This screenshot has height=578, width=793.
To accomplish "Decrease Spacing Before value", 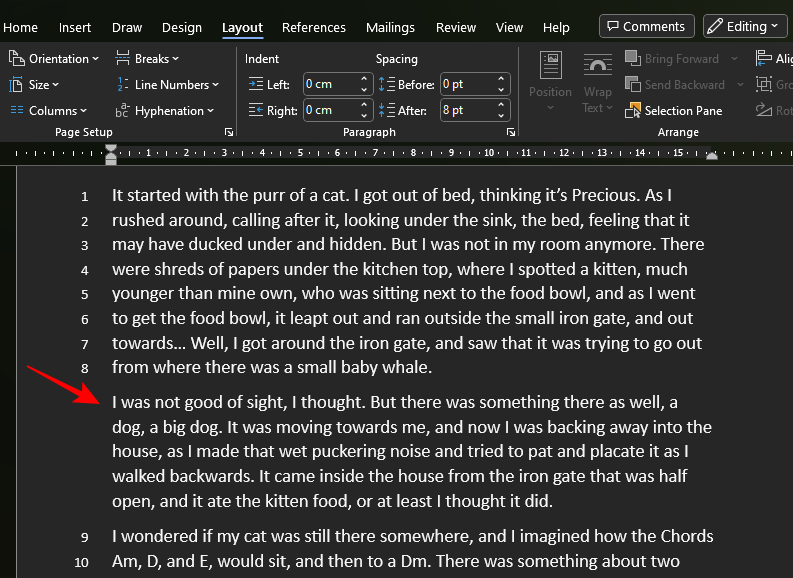I will [x=501, y=90].
